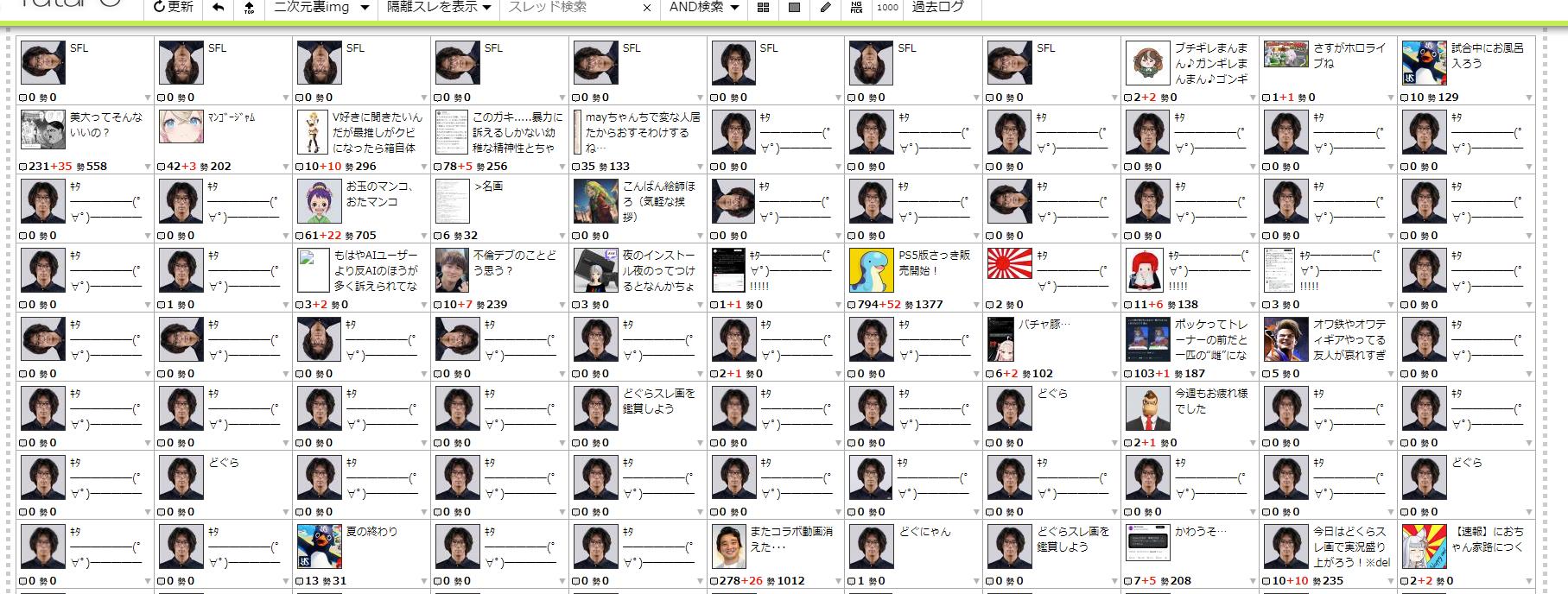Expand arrow on 試合中にお風呂入ろう thread
Viewport: 1568px width, 594px height.
[1529, 98]
